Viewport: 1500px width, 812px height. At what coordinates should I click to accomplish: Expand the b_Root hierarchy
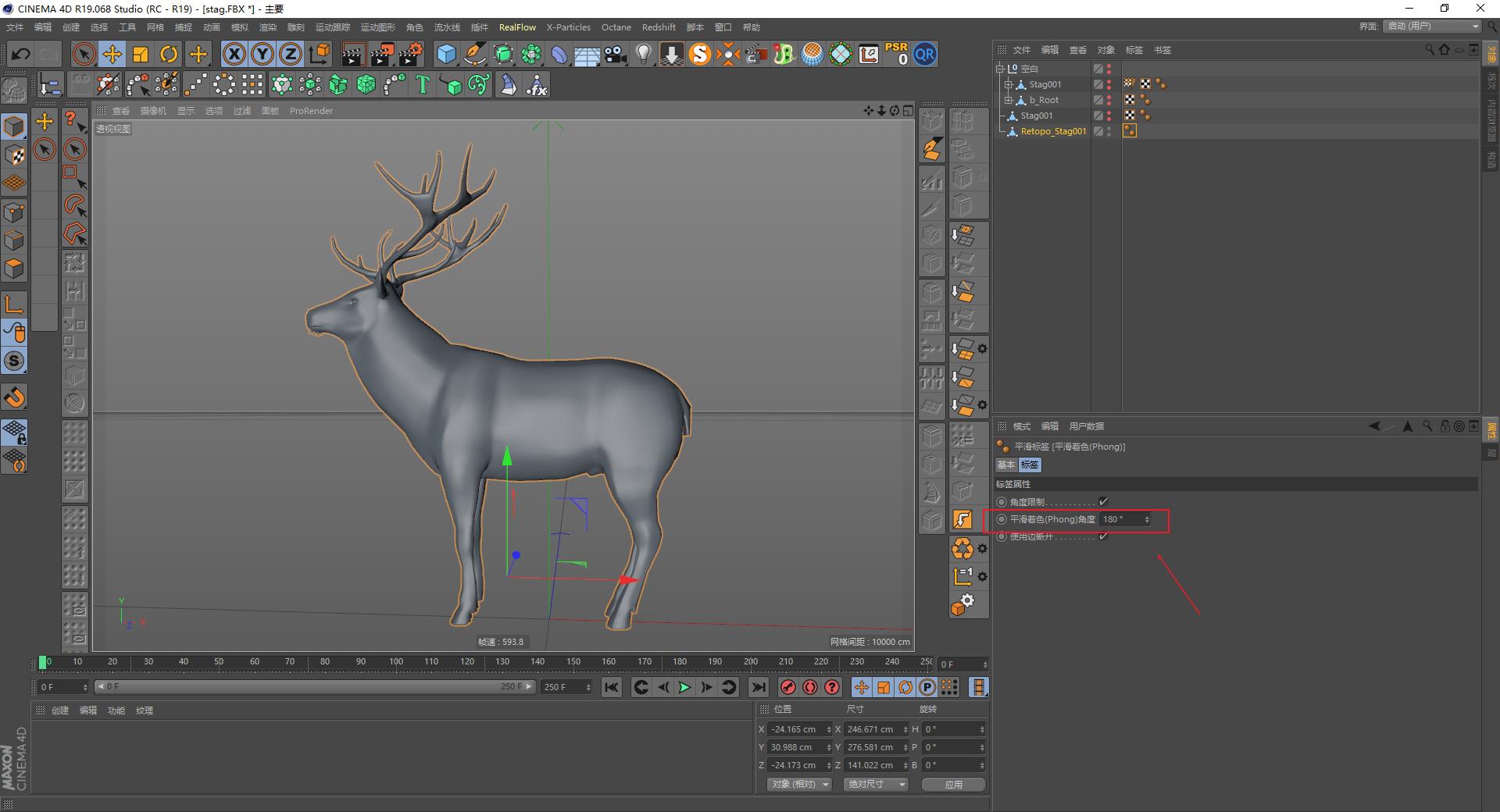[x=1009, y=99]
